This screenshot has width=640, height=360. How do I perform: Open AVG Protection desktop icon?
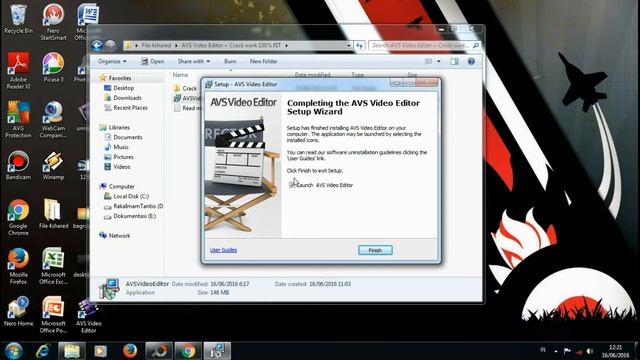coord(18,120)
